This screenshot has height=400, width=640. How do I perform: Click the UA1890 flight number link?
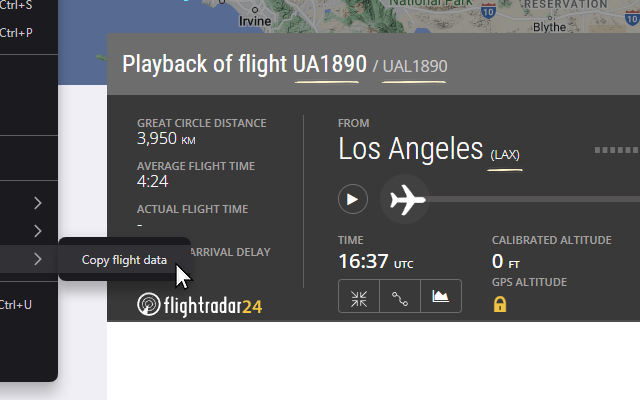329,64
